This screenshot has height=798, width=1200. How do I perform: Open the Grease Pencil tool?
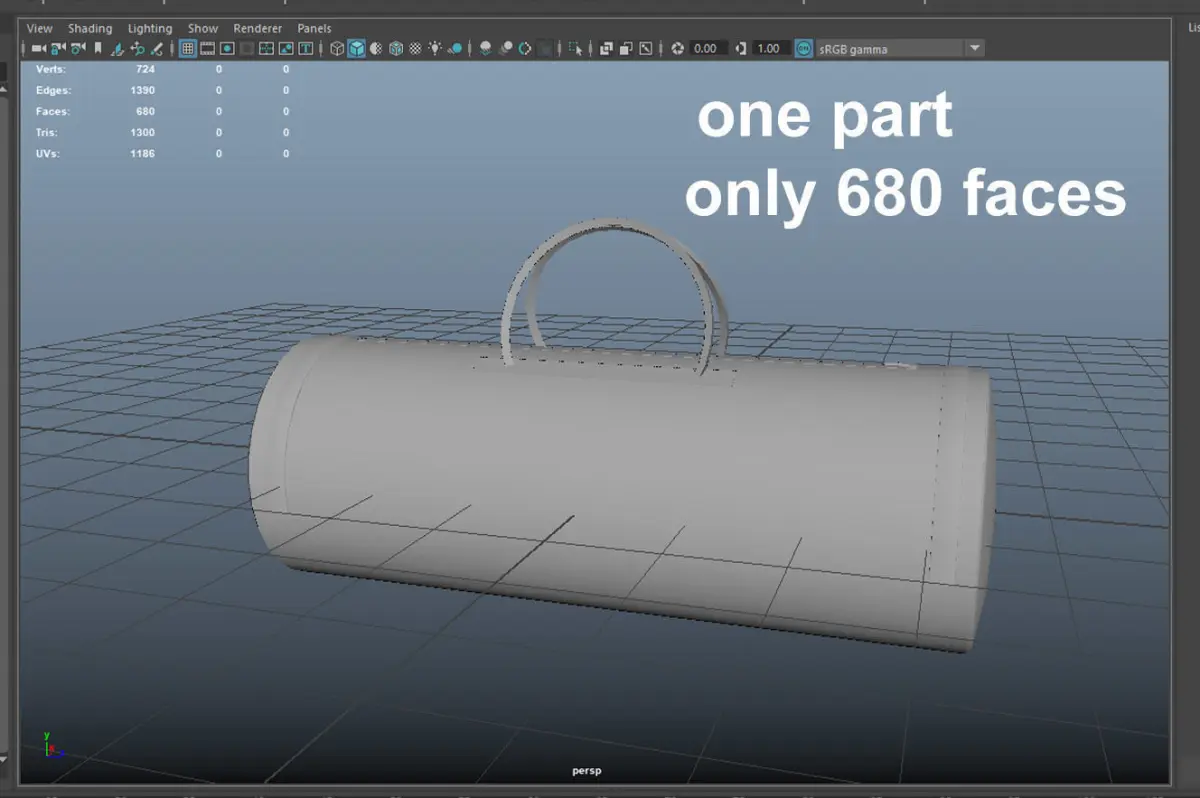157,48
